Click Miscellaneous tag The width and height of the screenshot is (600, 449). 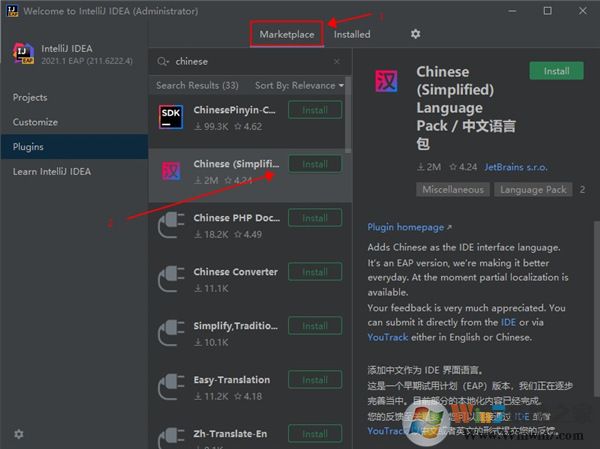click(x=453, y=189)
